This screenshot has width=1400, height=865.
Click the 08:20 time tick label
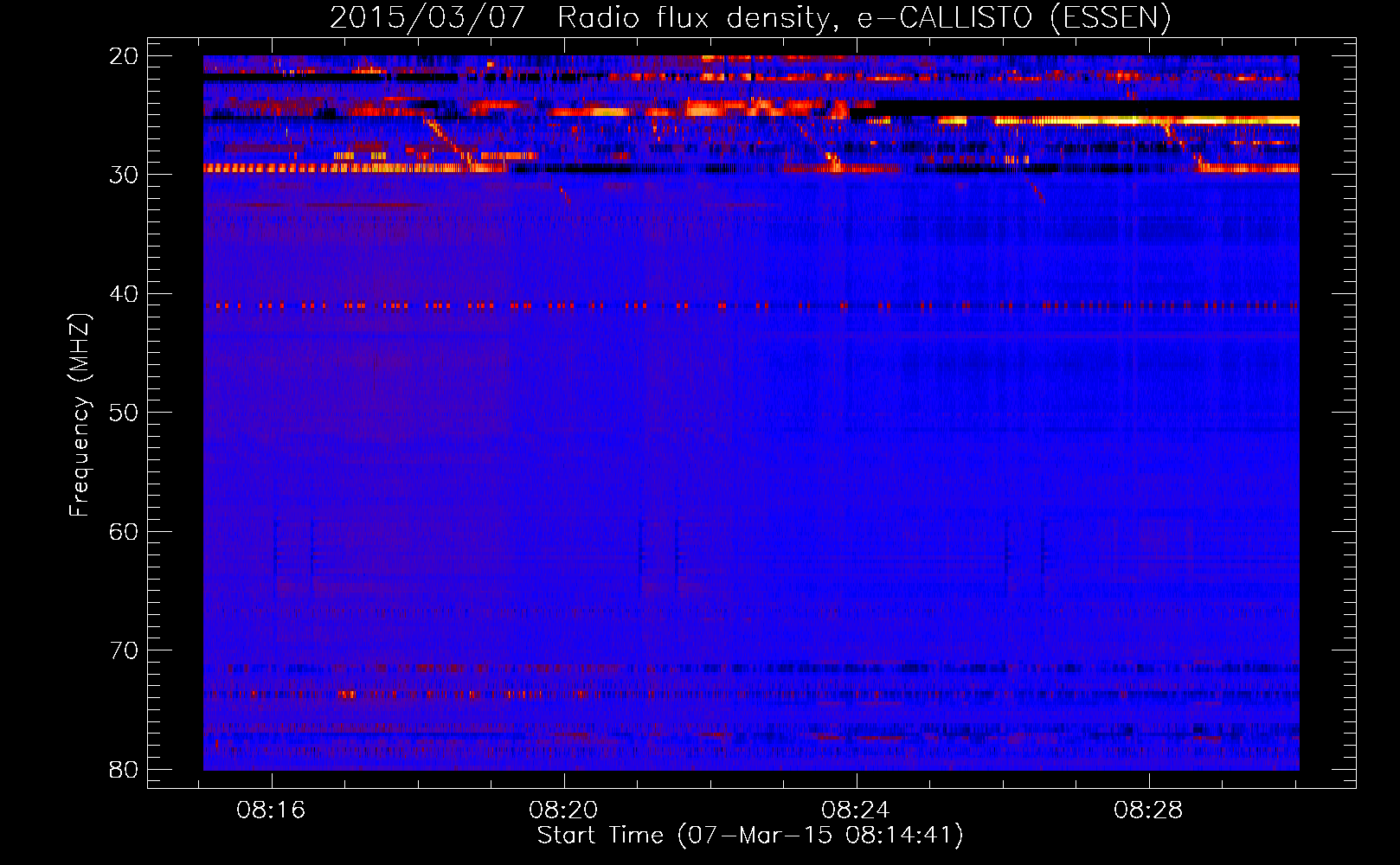click(564, 811)
